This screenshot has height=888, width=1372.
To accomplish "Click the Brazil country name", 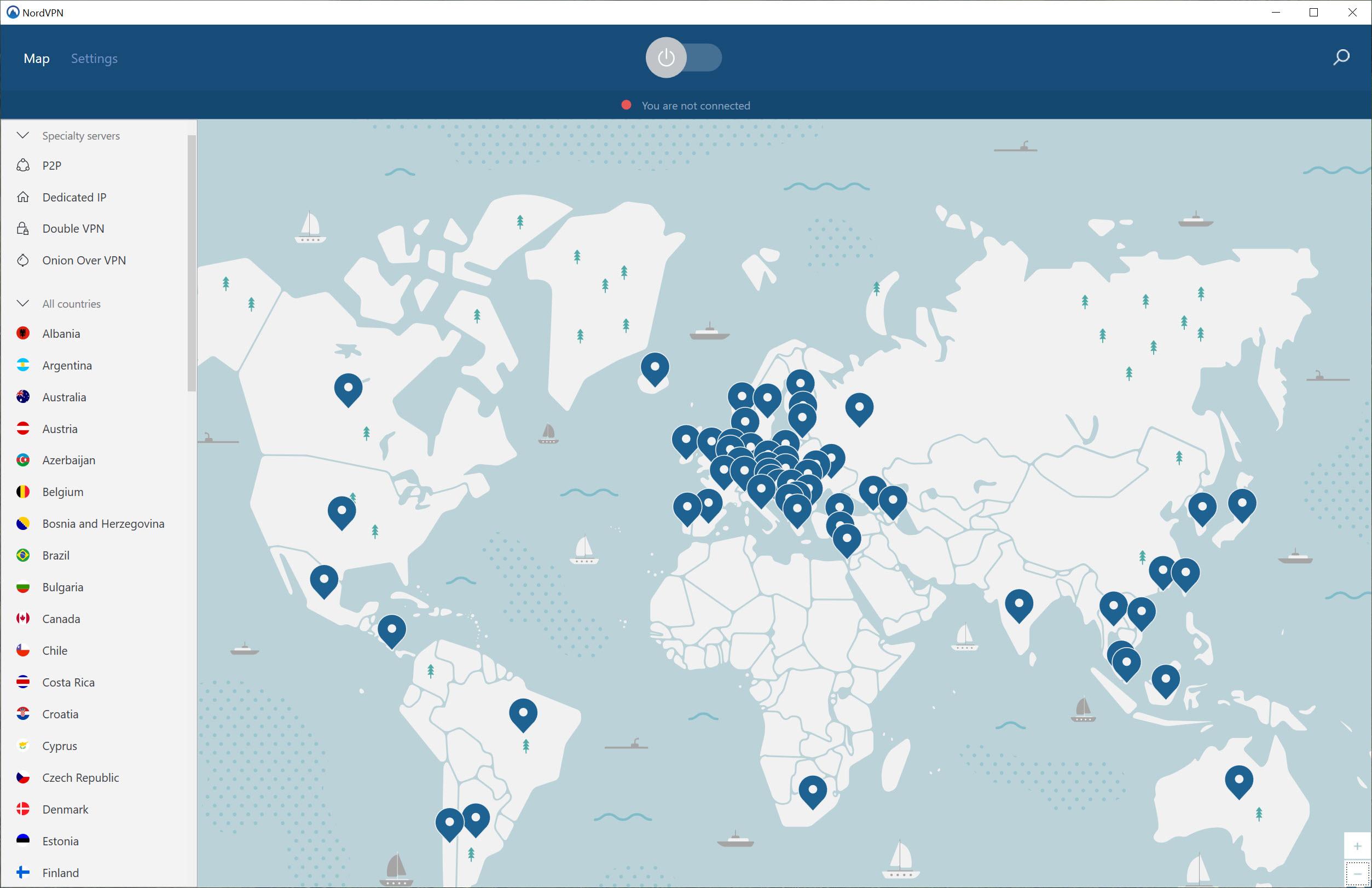I will point(56,555).
